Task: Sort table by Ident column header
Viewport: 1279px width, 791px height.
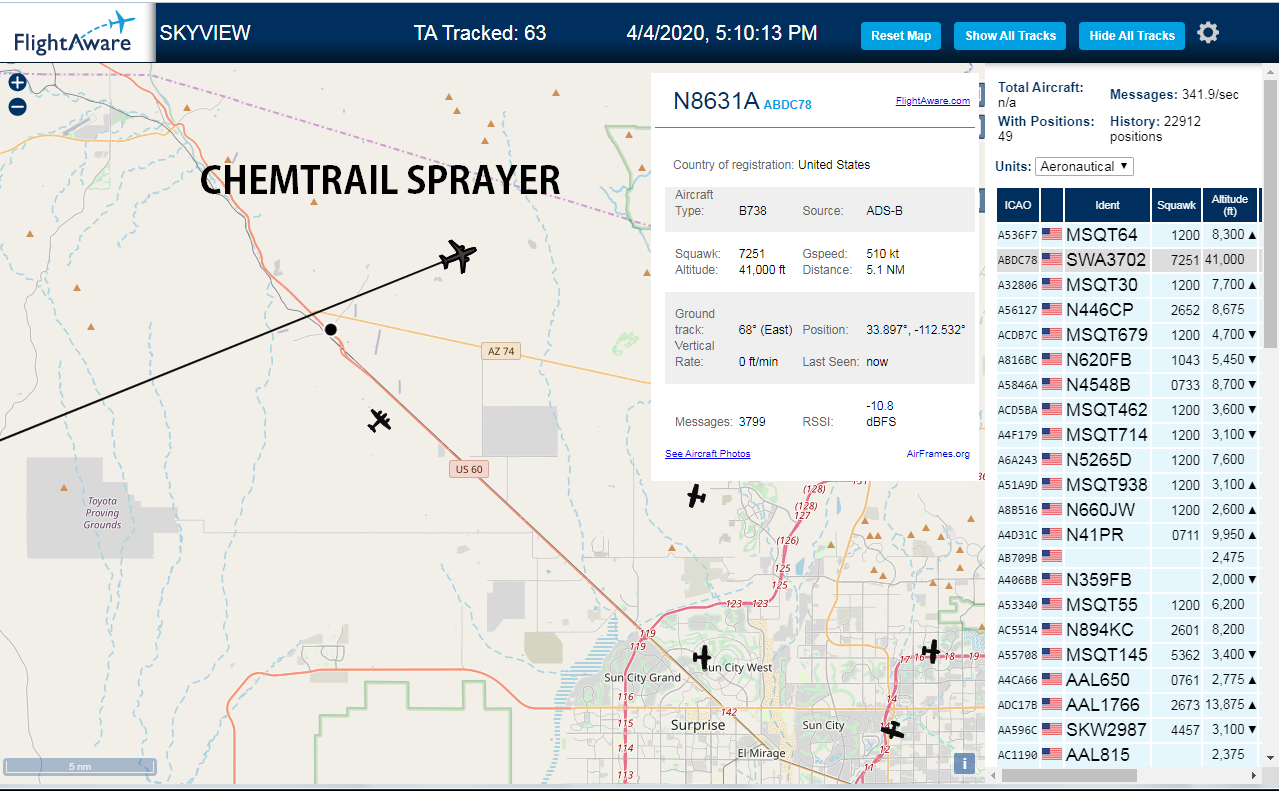Action: point(1108,205)
